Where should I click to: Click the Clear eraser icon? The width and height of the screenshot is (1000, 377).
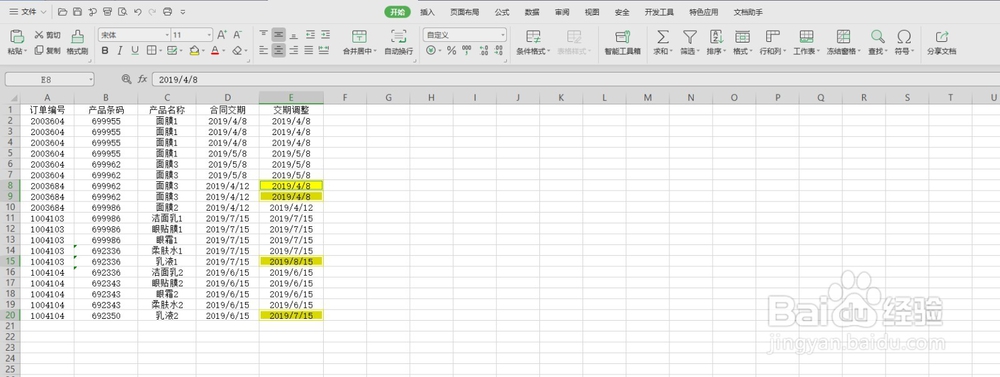237,50
